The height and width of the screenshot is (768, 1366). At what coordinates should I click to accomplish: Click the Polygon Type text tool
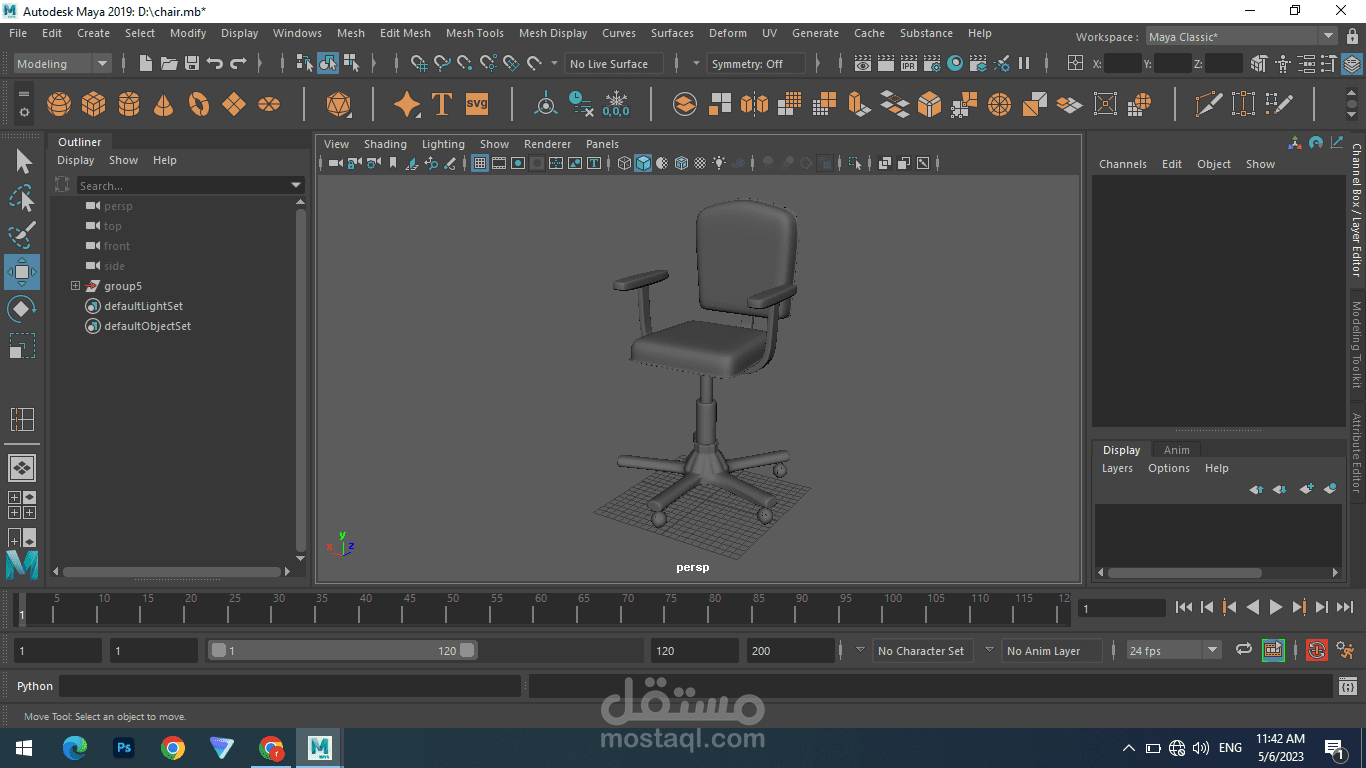coord(441,104)
